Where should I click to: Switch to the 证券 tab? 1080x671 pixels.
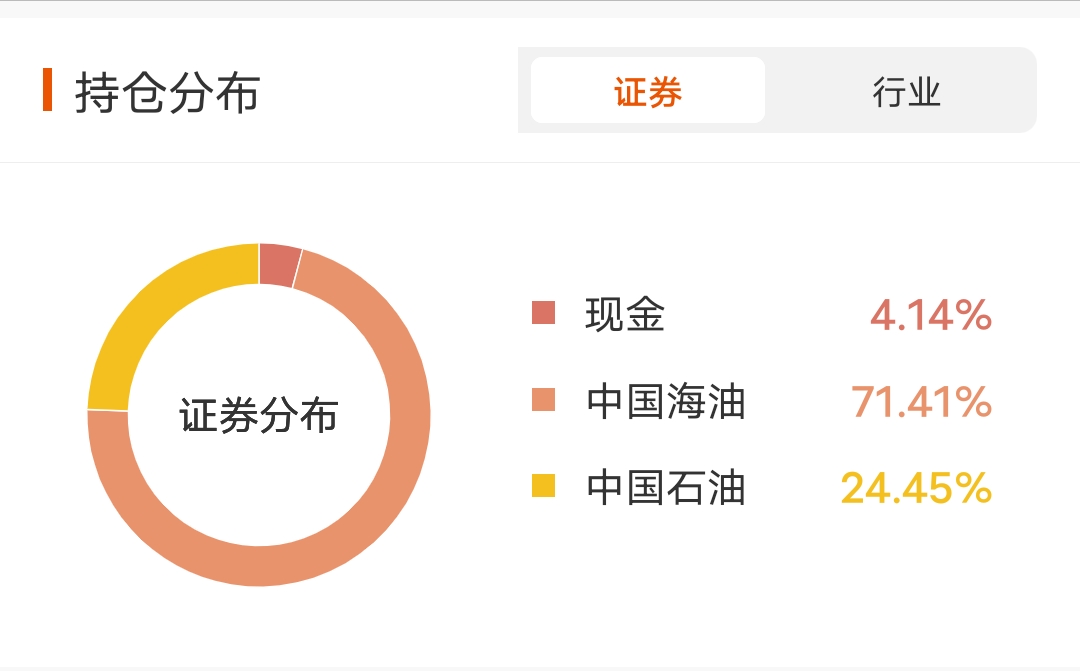click(647, 90)
